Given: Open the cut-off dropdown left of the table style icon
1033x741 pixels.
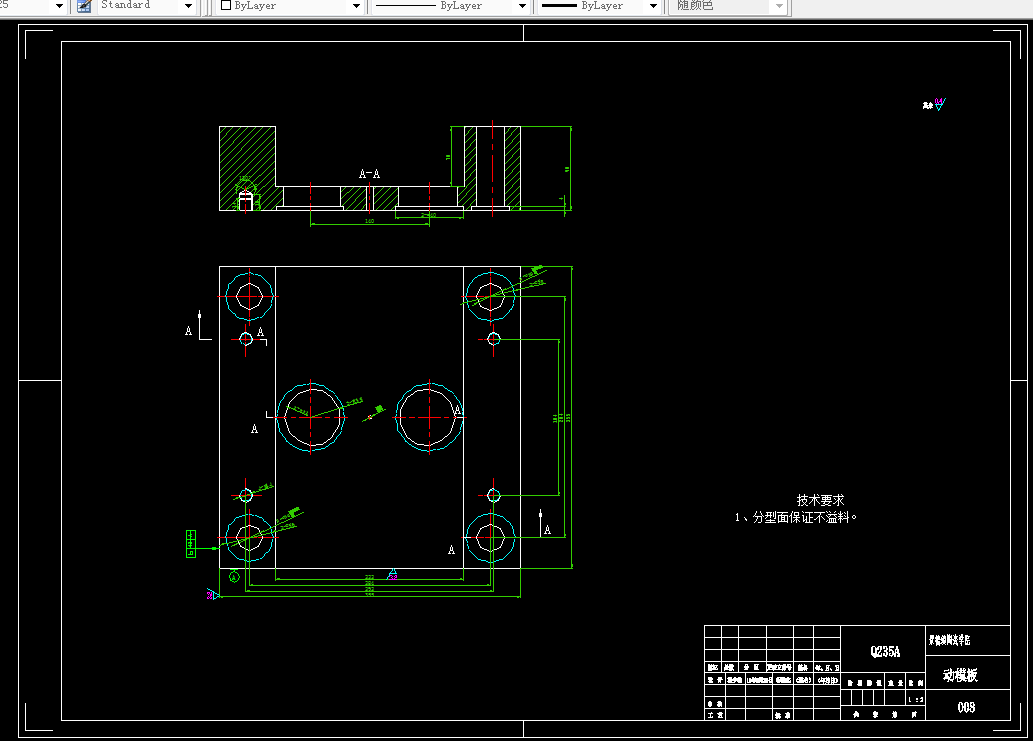Looking at the screenshot, I should (x=59, y=6).
